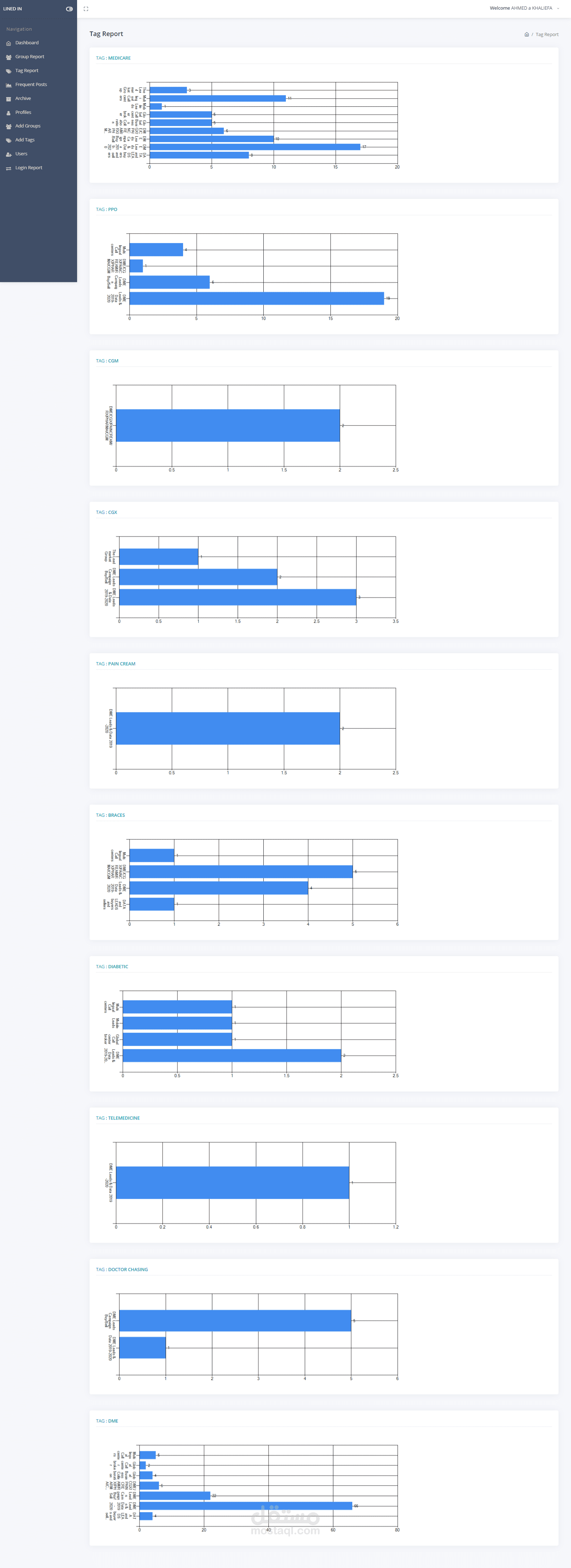The image size is (571, 1568).
Task: Click the Profiles person icon
Action: pyautogui.click(x=9, y=112)
